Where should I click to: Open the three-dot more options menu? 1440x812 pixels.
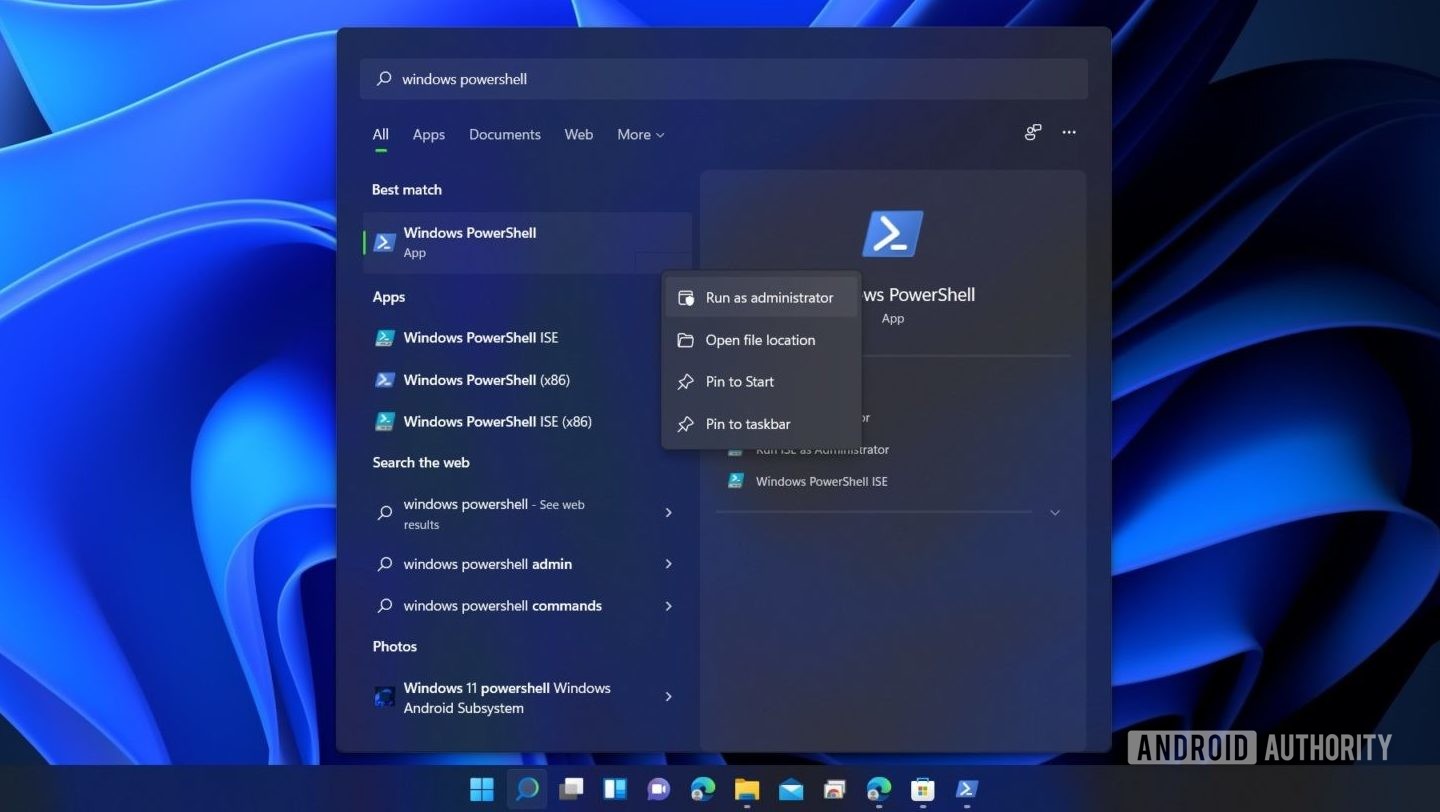(x=1069, y=132)
